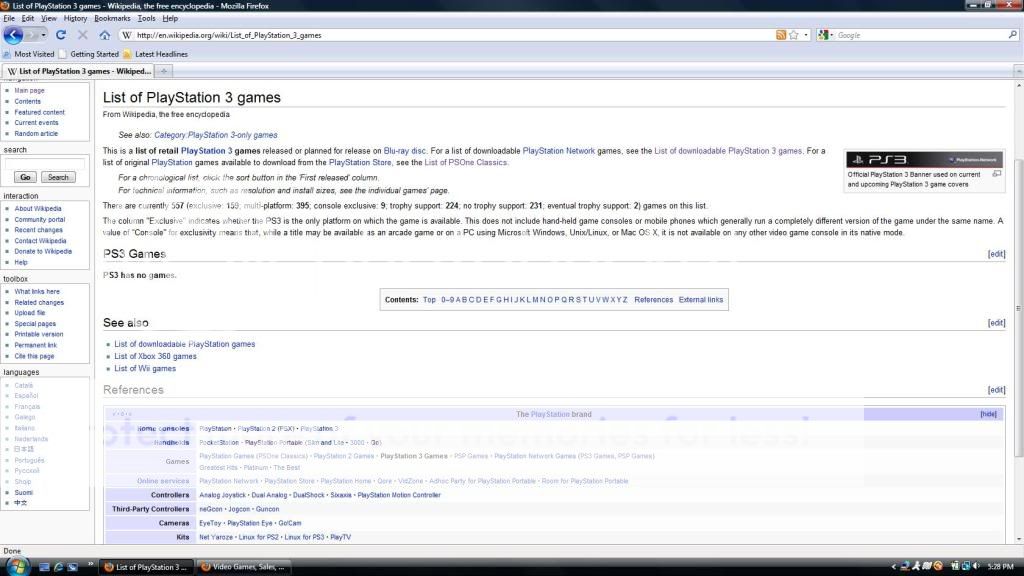
Task: Click the search magnifier icon in Google box
Action: point(1010,35)
